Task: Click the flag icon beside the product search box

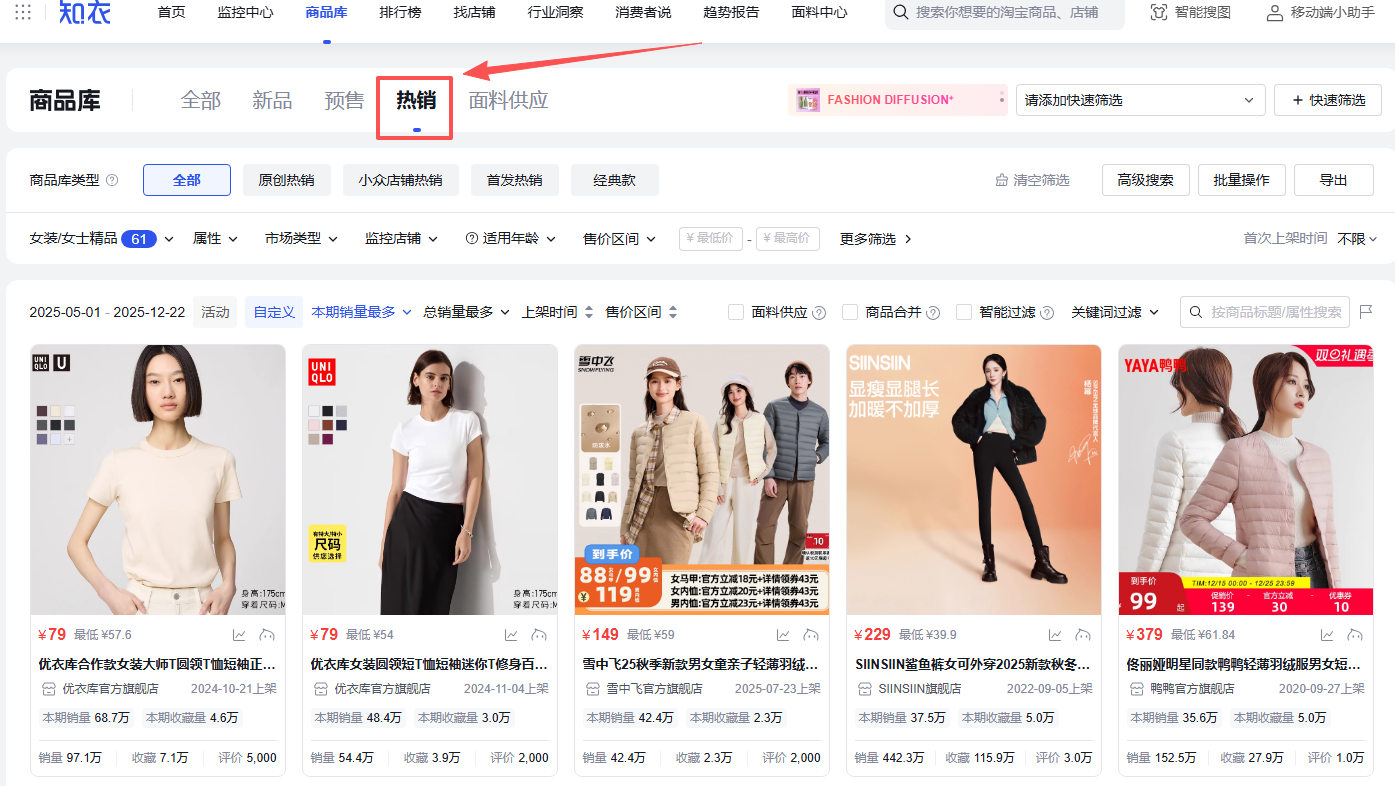Action: click(x=1366, y=312)
